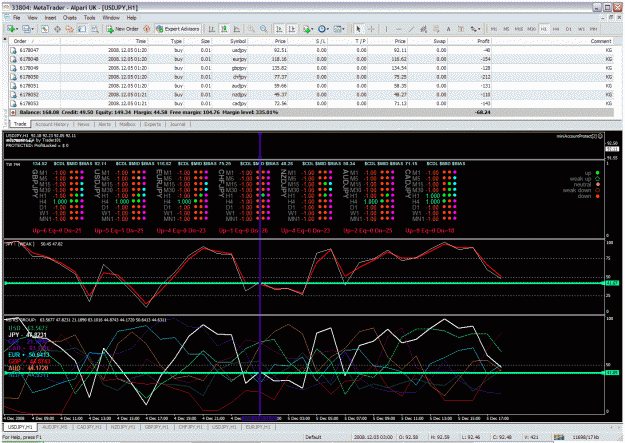Switch to the Journal terminal tab
Image resolution: width=625 pixels, height=443 pixels.
(x=177, y=124)
